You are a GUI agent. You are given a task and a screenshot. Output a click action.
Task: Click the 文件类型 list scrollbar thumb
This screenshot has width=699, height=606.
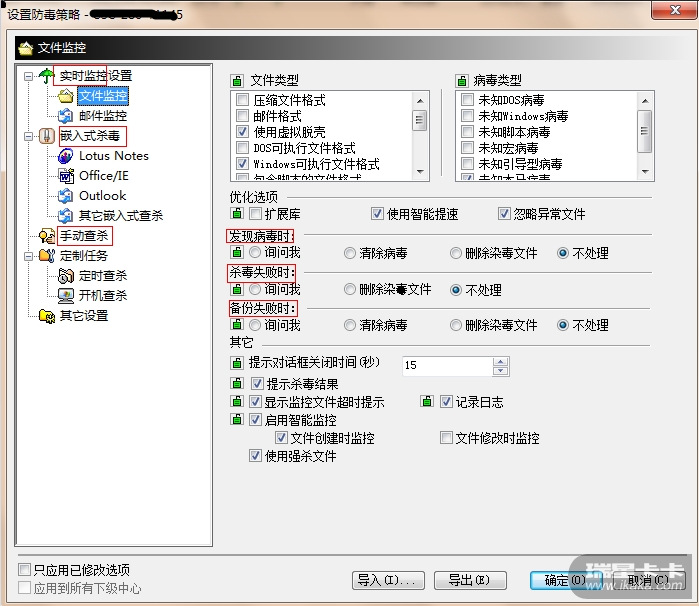click(x=419, y=120)
